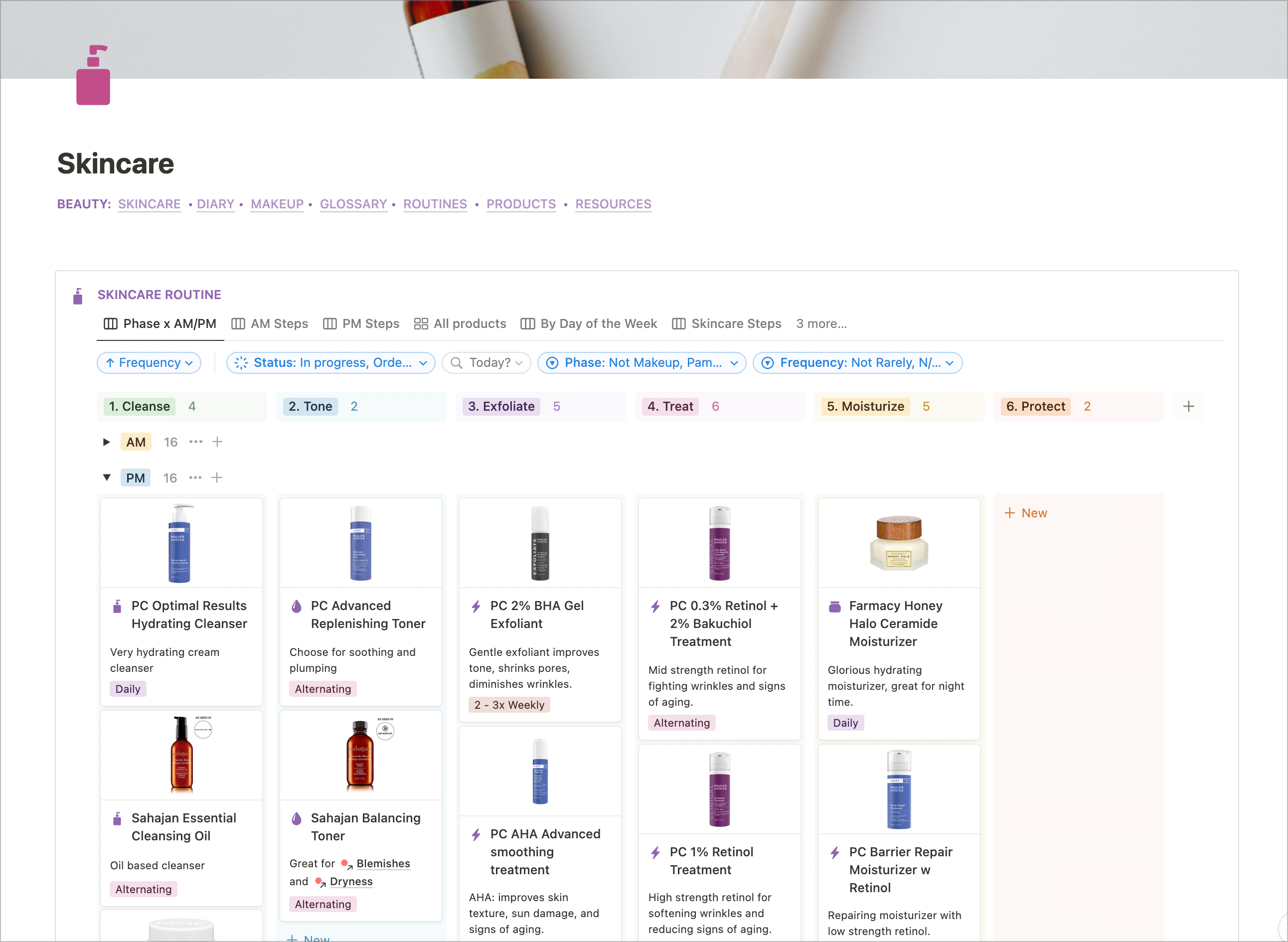Screen dimensions: 1288x942
Task: Click droplet icon on Sahajan Balancing Toner
Action: 297,818
